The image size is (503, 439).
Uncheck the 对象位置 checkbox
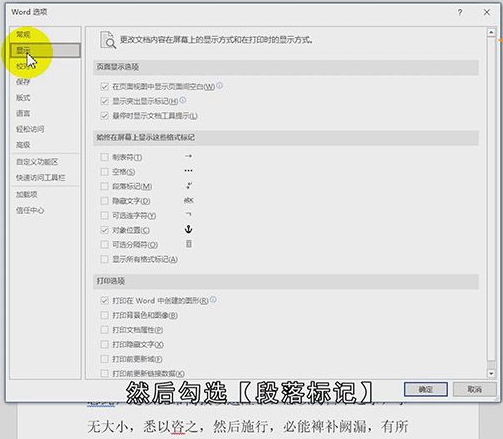[x=104, y=230]
